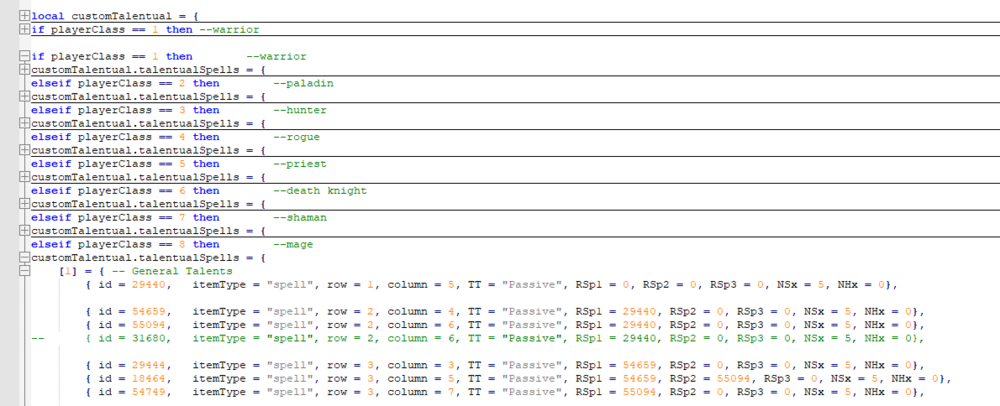Collapse the '[1] = { -- General Talents' block
This screenshot has height=406, width=1000.
(24, 271)
